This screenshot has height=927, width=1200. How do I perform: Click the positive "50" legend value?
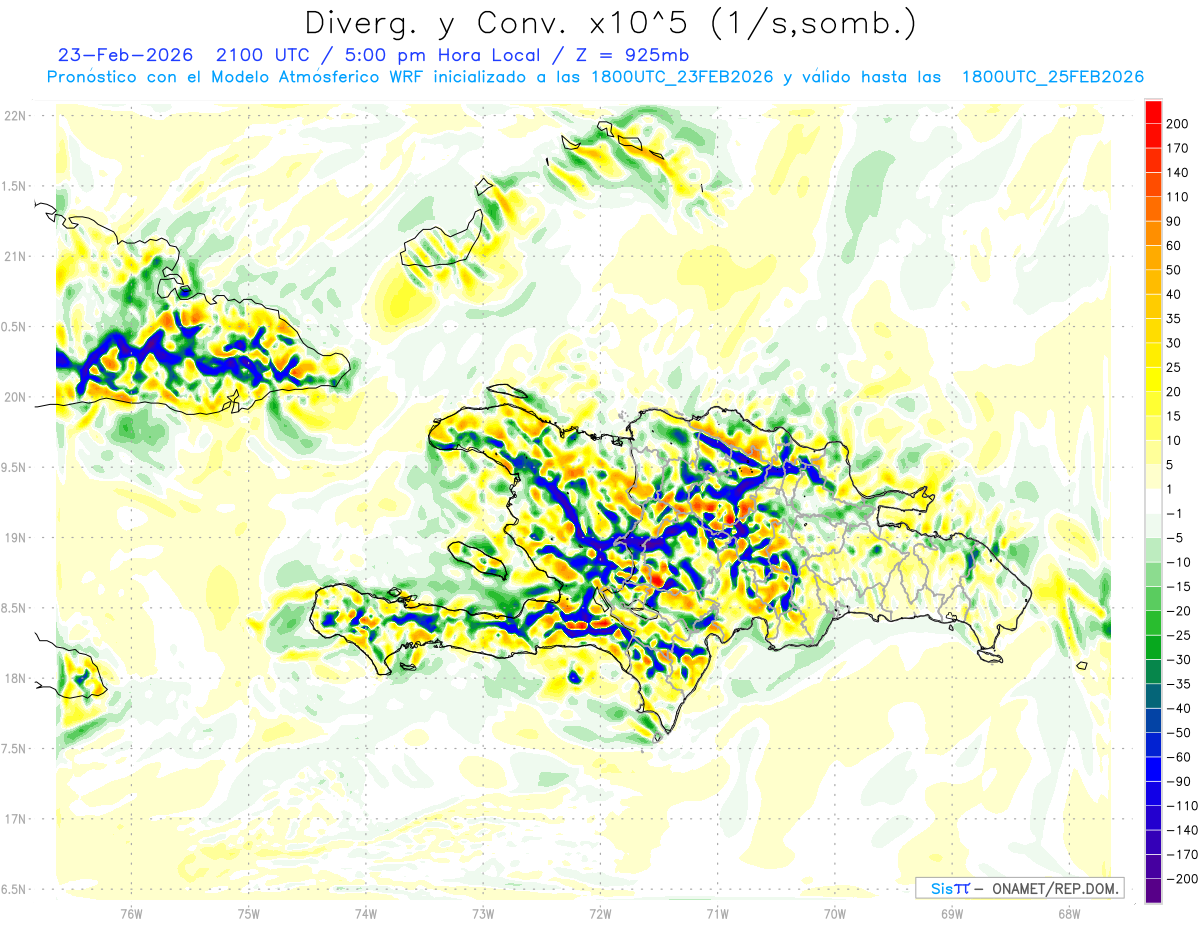pyautogui.click(x=1174, y=270)
